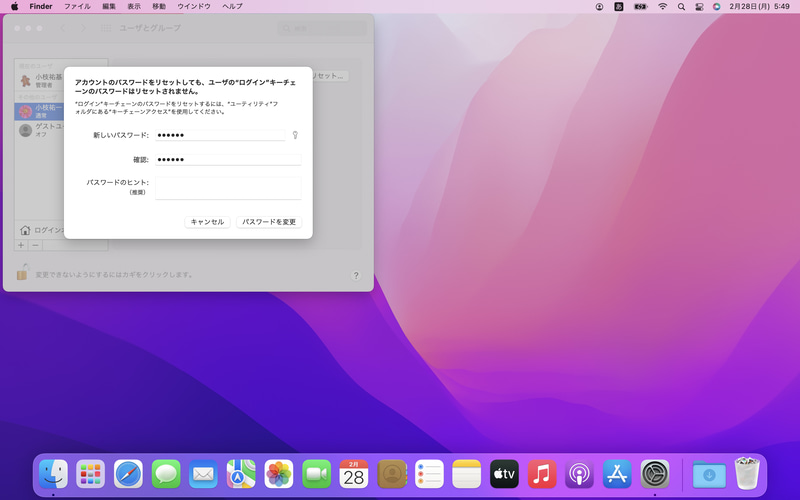This screenshot has width=800, height=500.
Task: Open the 編集 menu
Action: click(109, 7)
